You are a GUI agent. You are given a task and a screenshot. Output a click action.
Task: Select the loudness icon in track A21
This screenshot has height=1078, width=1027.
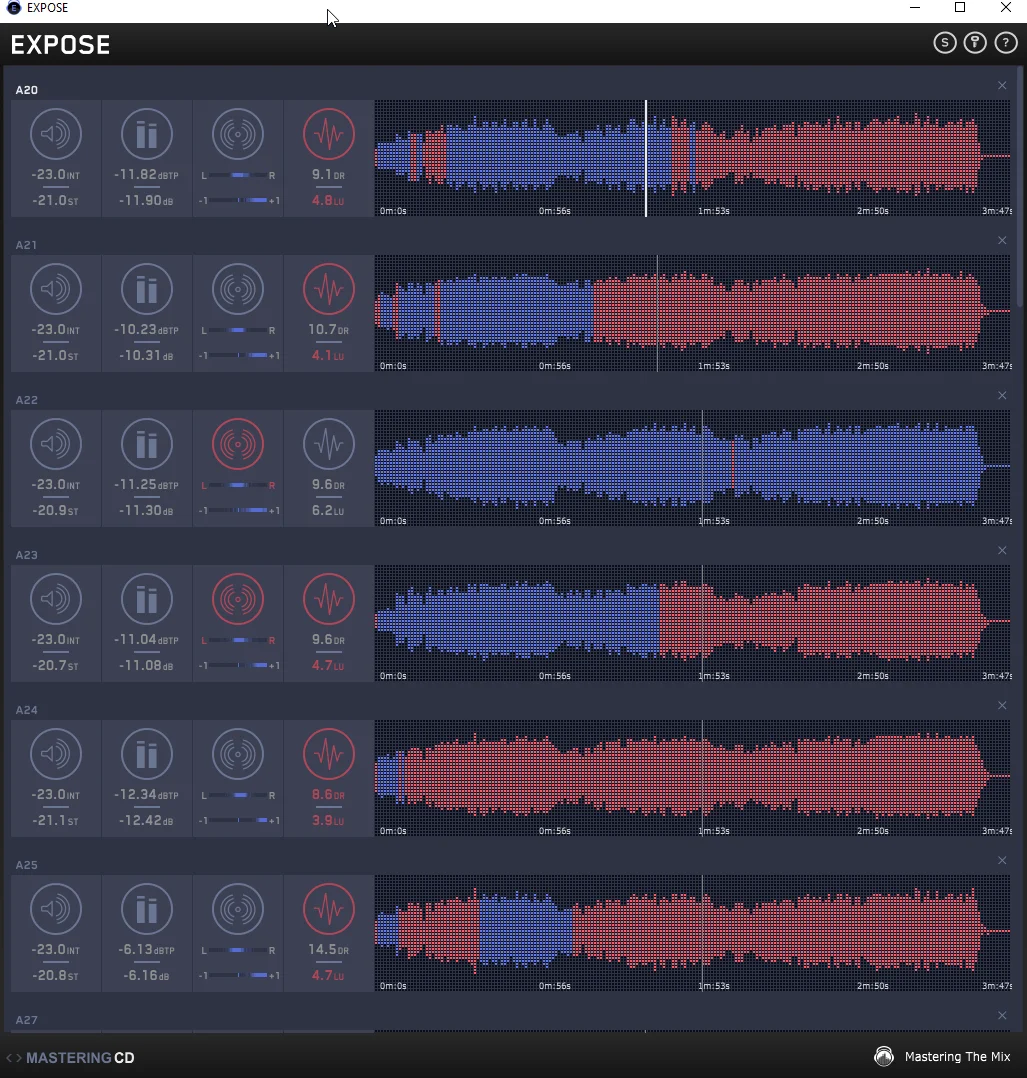click(x=56, y=289)
